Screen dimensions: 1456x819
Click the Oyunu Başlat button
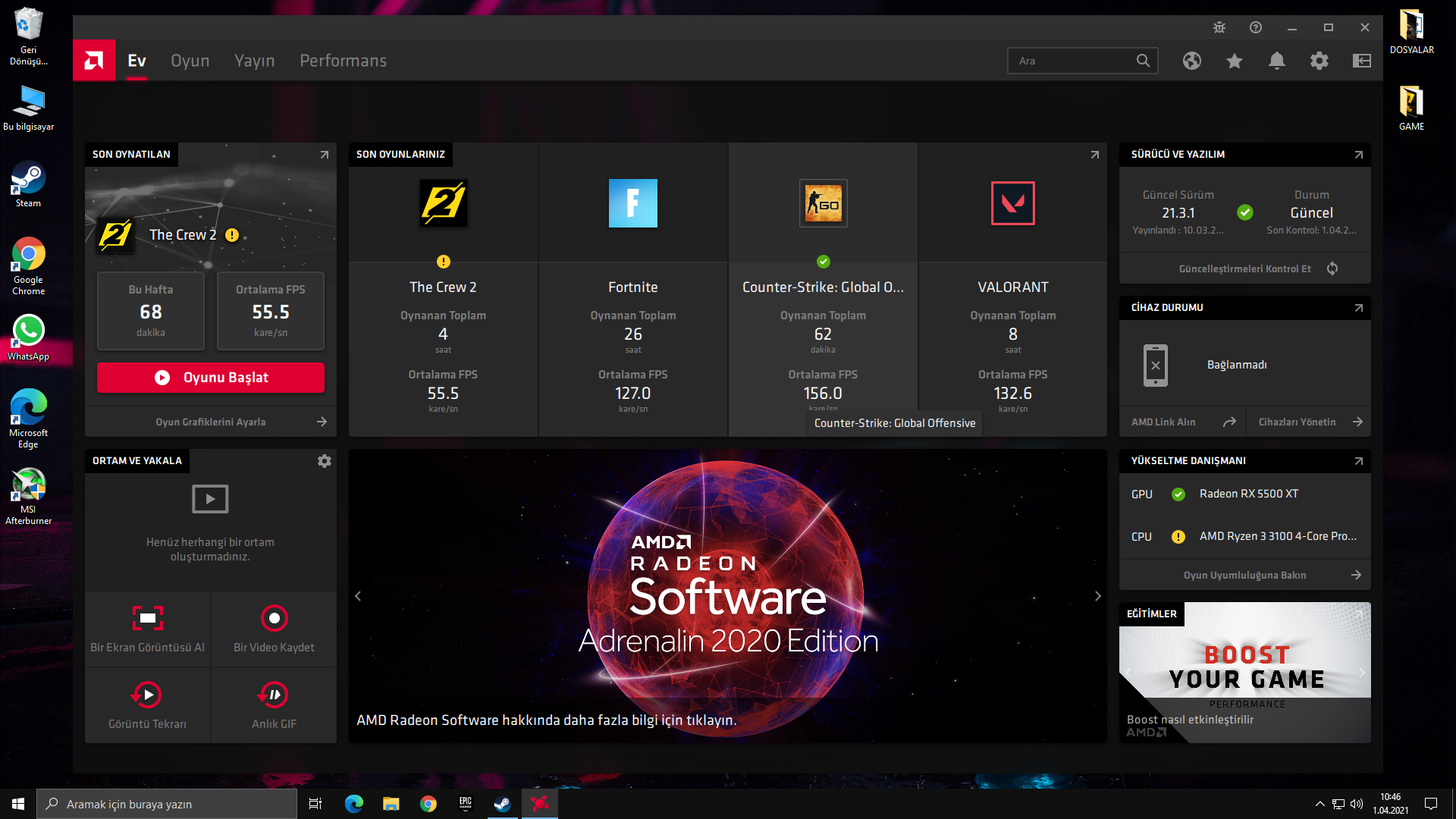(x=211, y=378)
